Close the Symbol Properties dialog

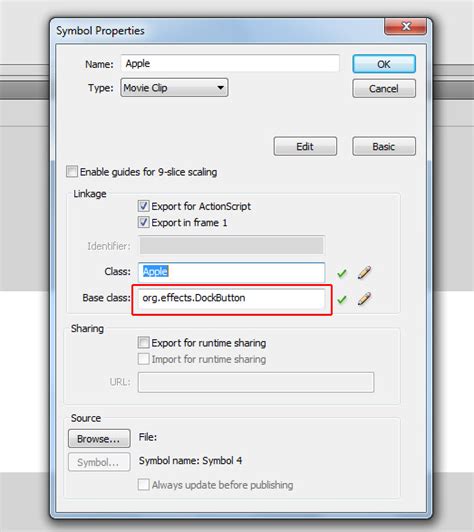[x=405, y=26]
